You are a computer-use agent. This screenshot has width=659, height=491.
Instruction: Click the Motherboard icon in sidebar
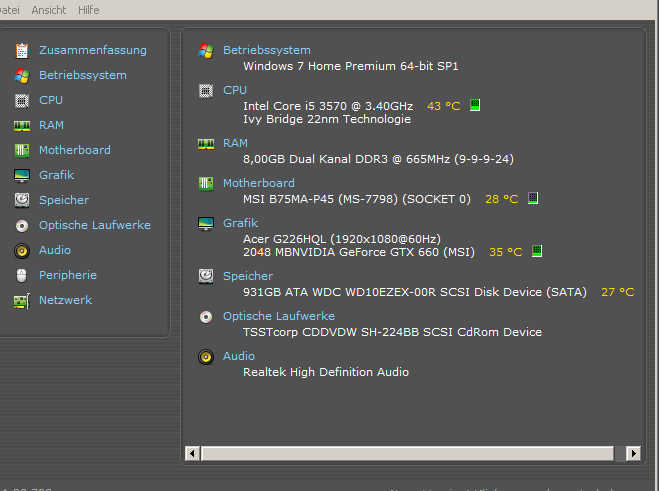22,150
